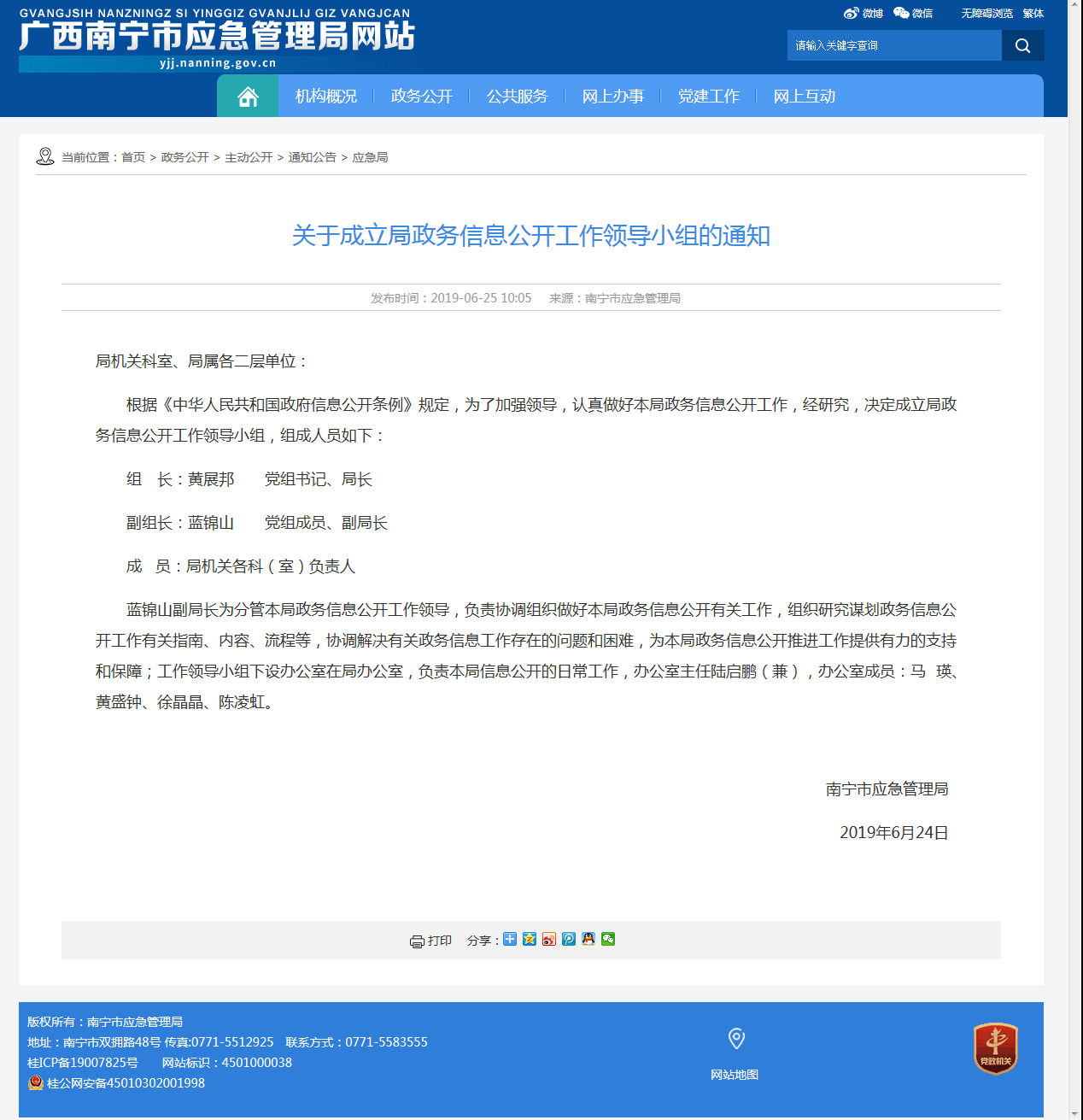Viewport: 1083px width, 1120px height.
Task: Click the search magnifier button
Action: (1022, 46)
